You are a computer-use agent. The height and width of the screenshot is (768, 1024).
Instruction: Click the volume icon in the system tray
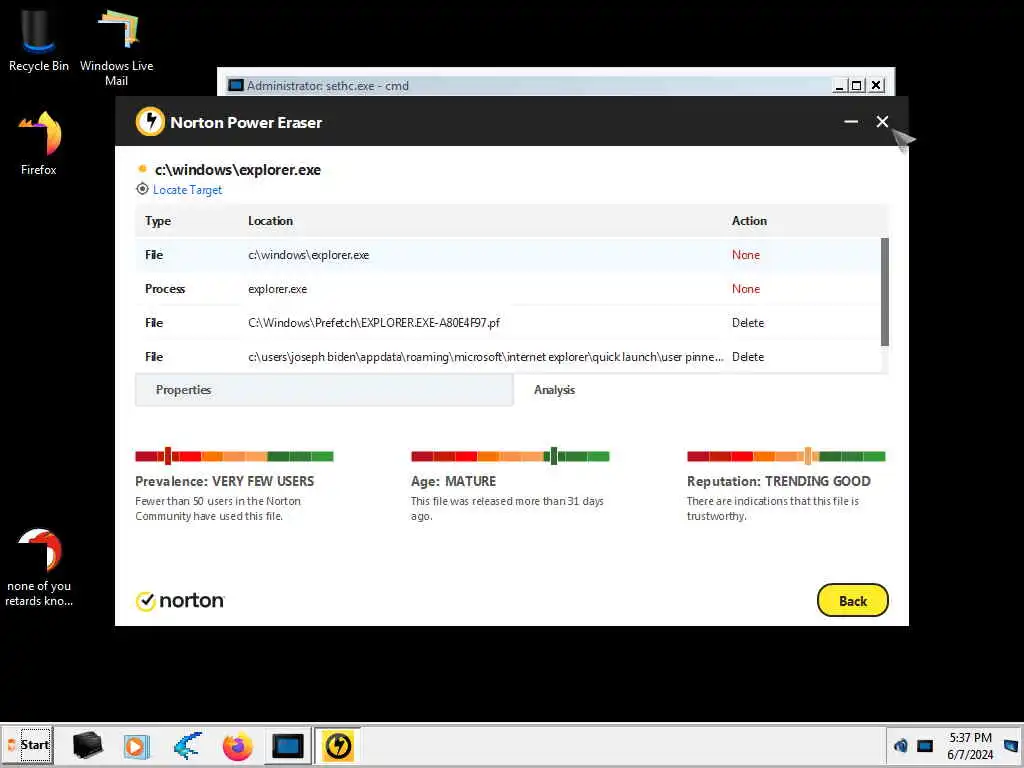tap(901, 745)
